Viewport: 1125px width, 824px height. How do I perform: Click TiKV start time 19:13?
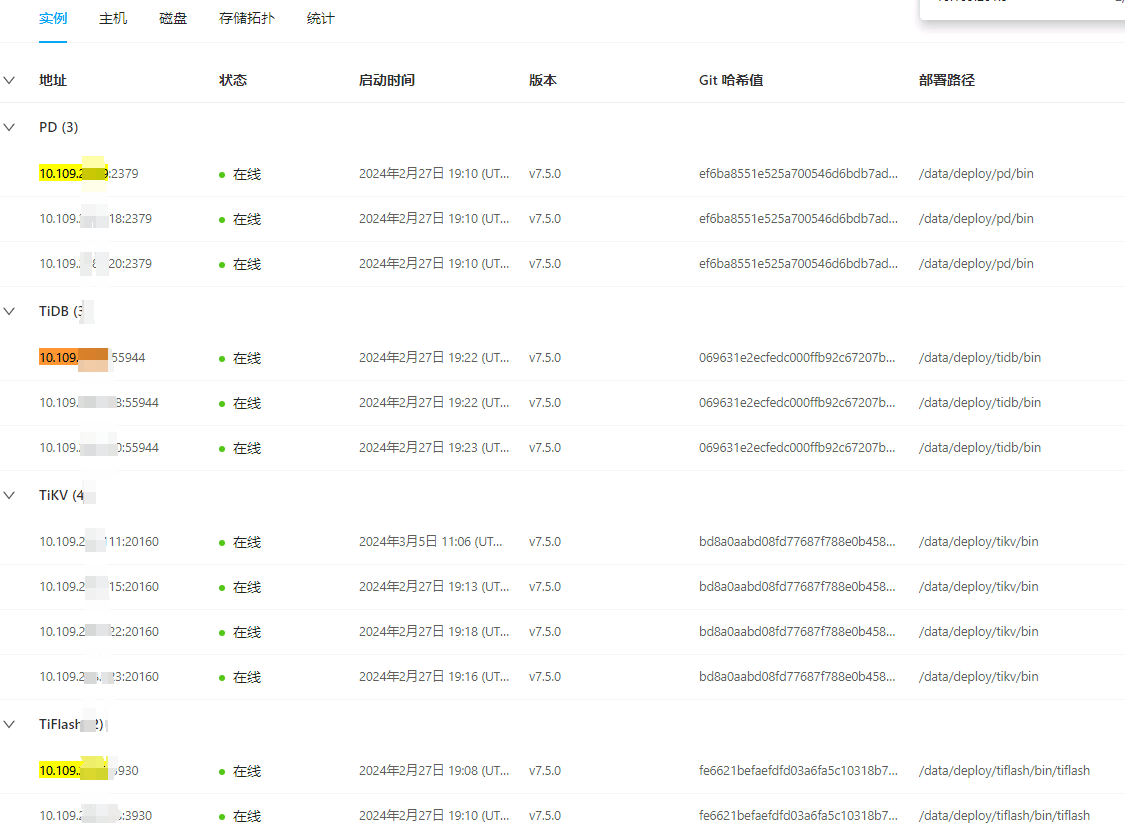click(434, 587)
